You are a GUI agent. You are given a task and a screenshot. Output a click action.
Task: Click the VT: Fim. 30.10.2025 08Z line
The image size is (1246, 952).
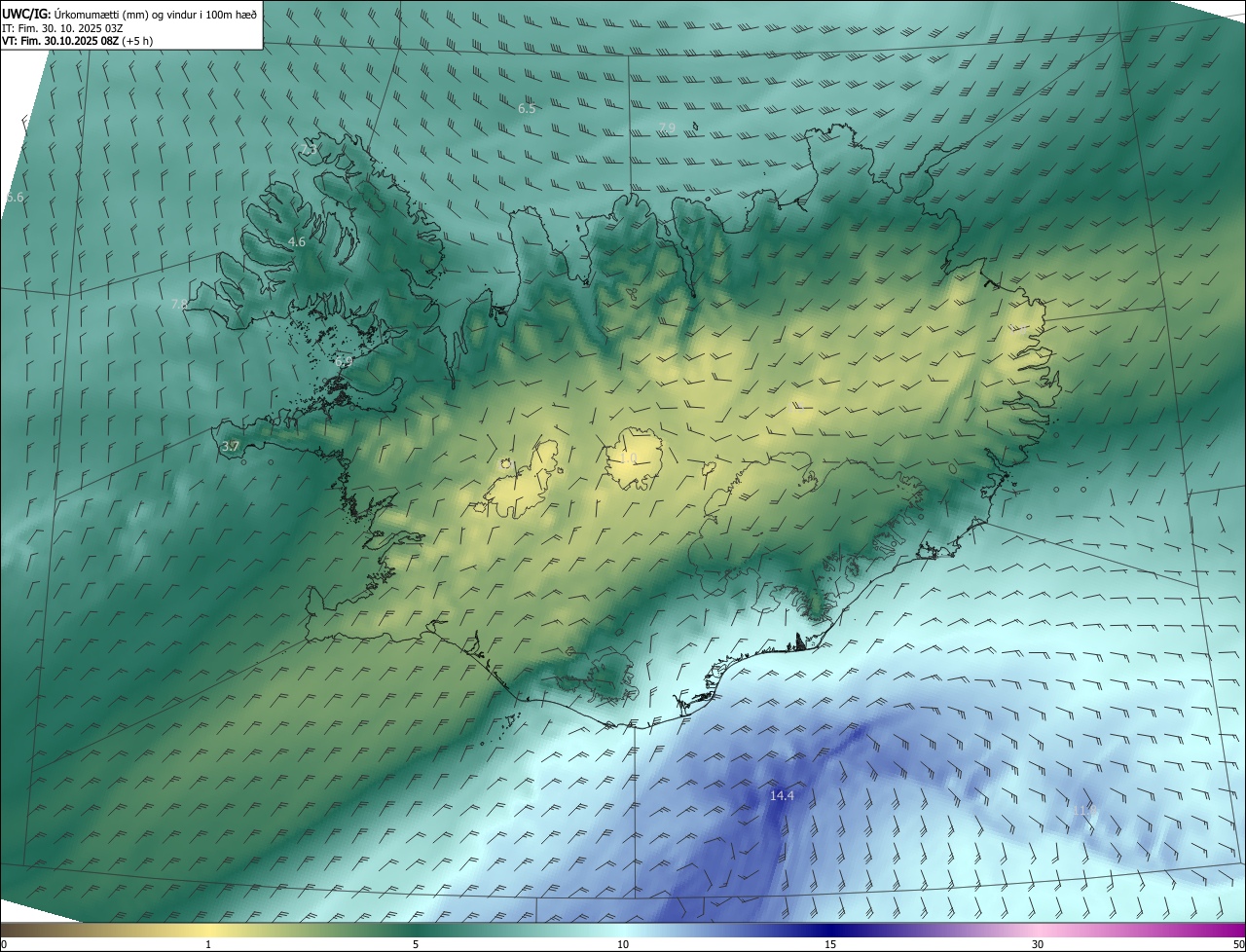click(x=77, y=41)
